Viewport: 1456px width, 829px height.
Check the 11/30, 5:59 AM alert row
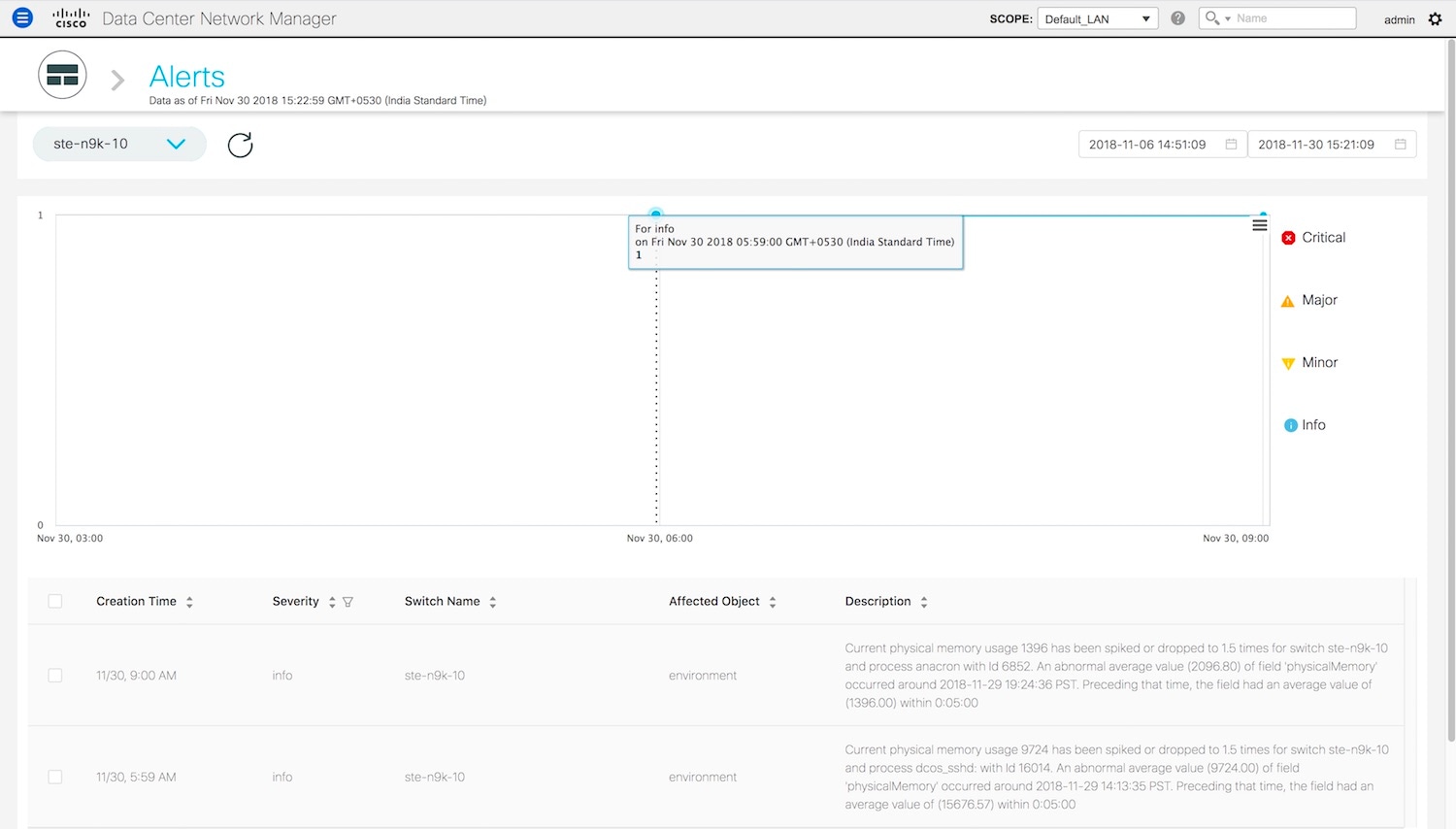tap(55, 778)
